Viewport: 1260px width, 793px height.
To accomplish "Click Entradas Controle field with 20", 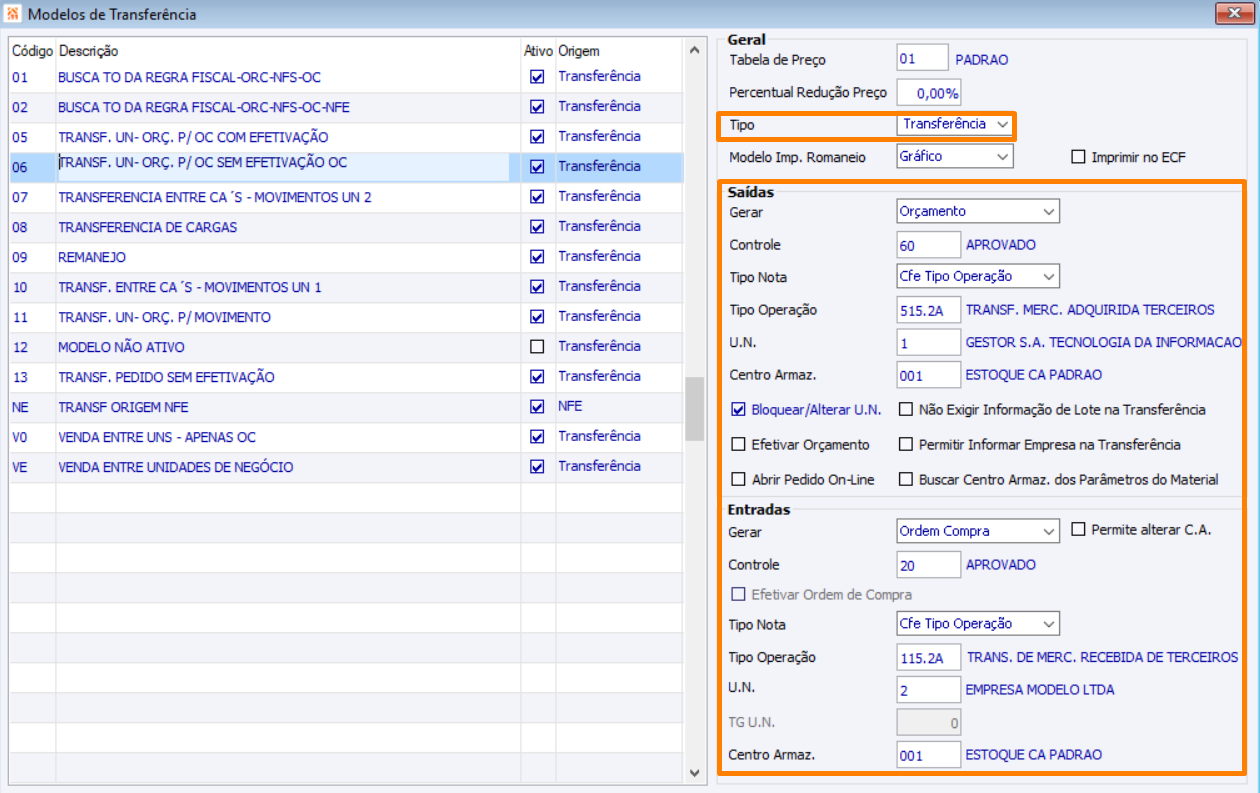I will pos(928,564).
